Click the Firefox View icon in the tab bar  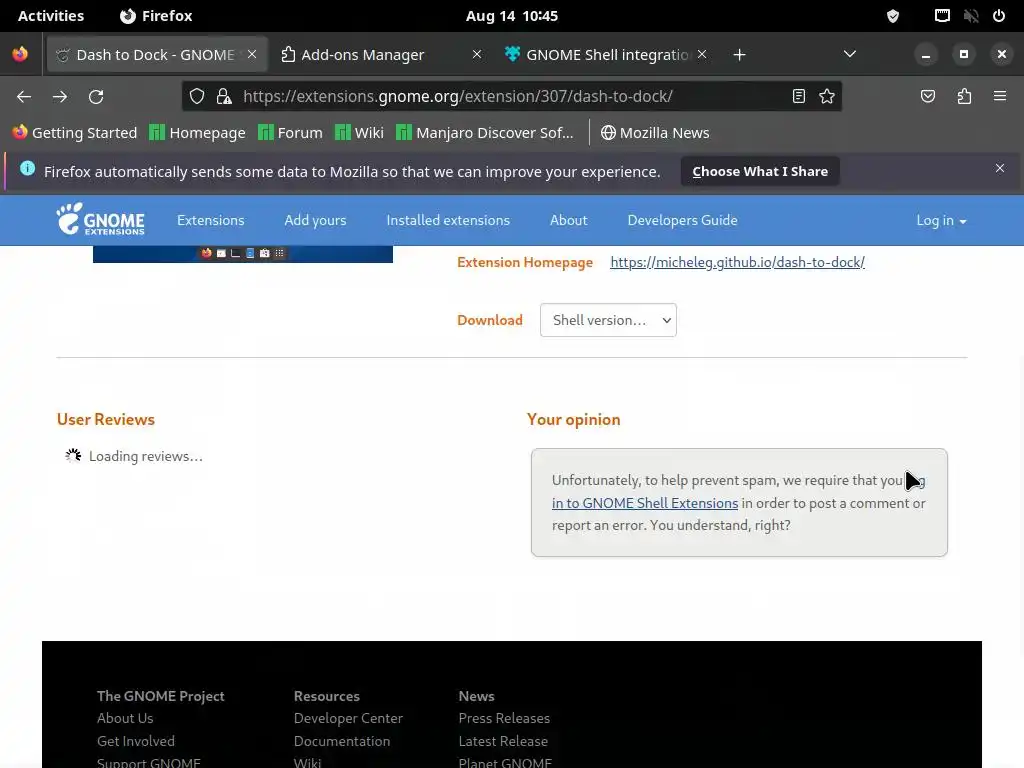point(20,54)
